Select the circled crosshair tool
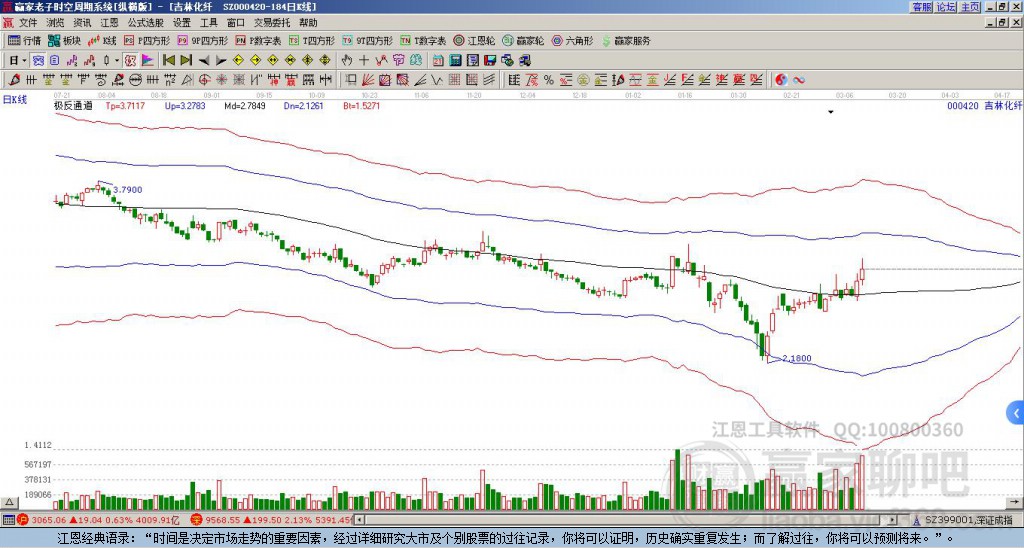This screenshot has width=1024, height=548. [x=204, y=80]
